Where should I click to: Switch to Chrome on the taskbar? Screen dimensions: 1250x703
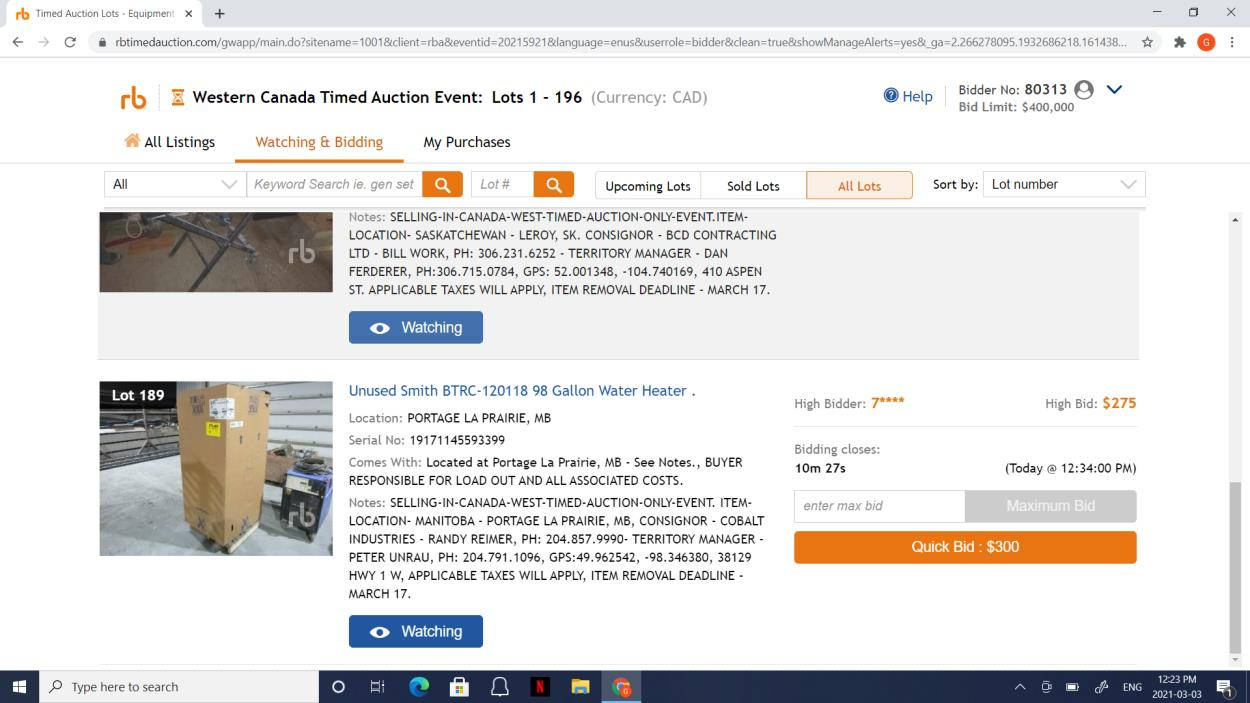point(621,687)
